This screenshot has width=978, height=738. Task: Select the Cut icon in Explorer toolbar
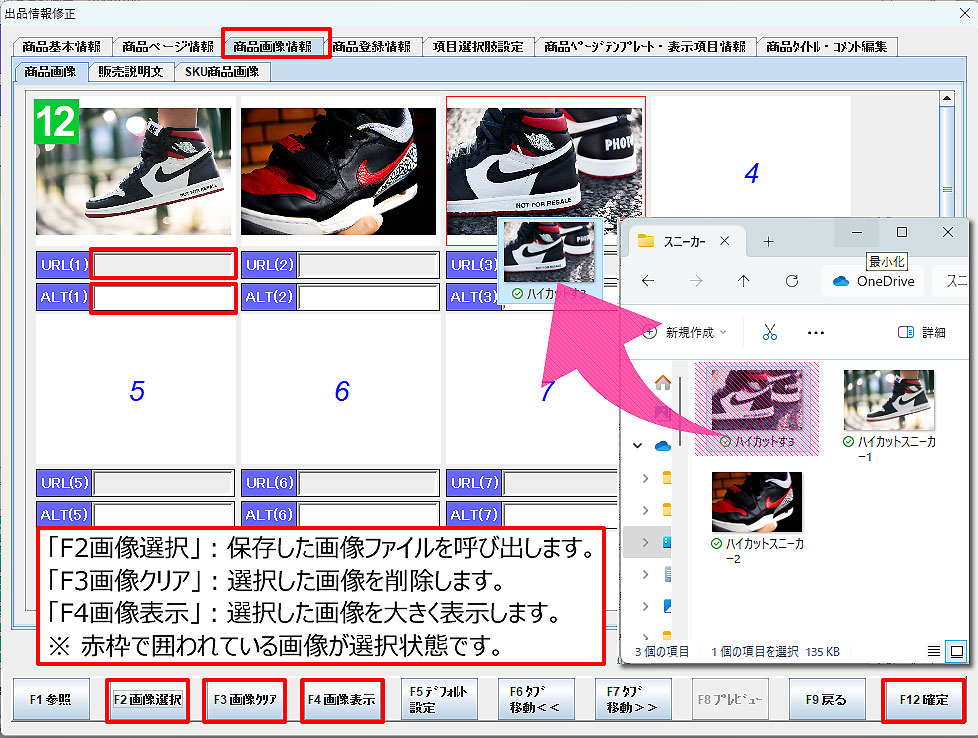[x=770, y=332]
